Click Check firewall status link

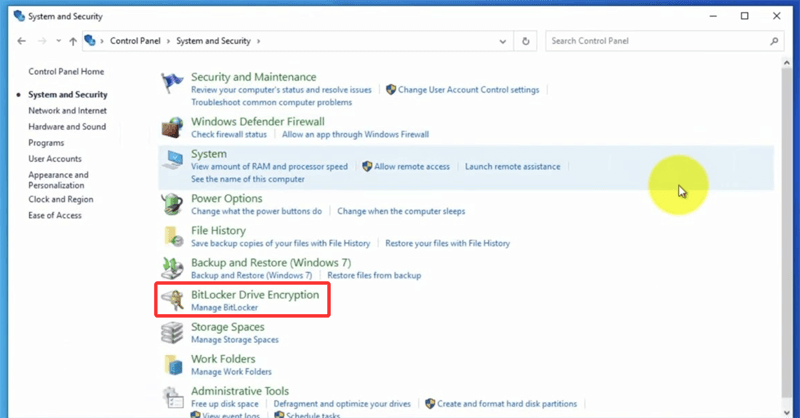[x=229, y=135]
